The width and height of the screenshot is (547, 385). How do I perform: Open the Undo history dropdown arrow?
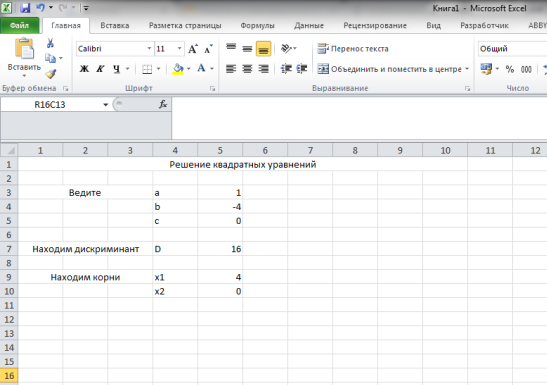click(51, 7)
